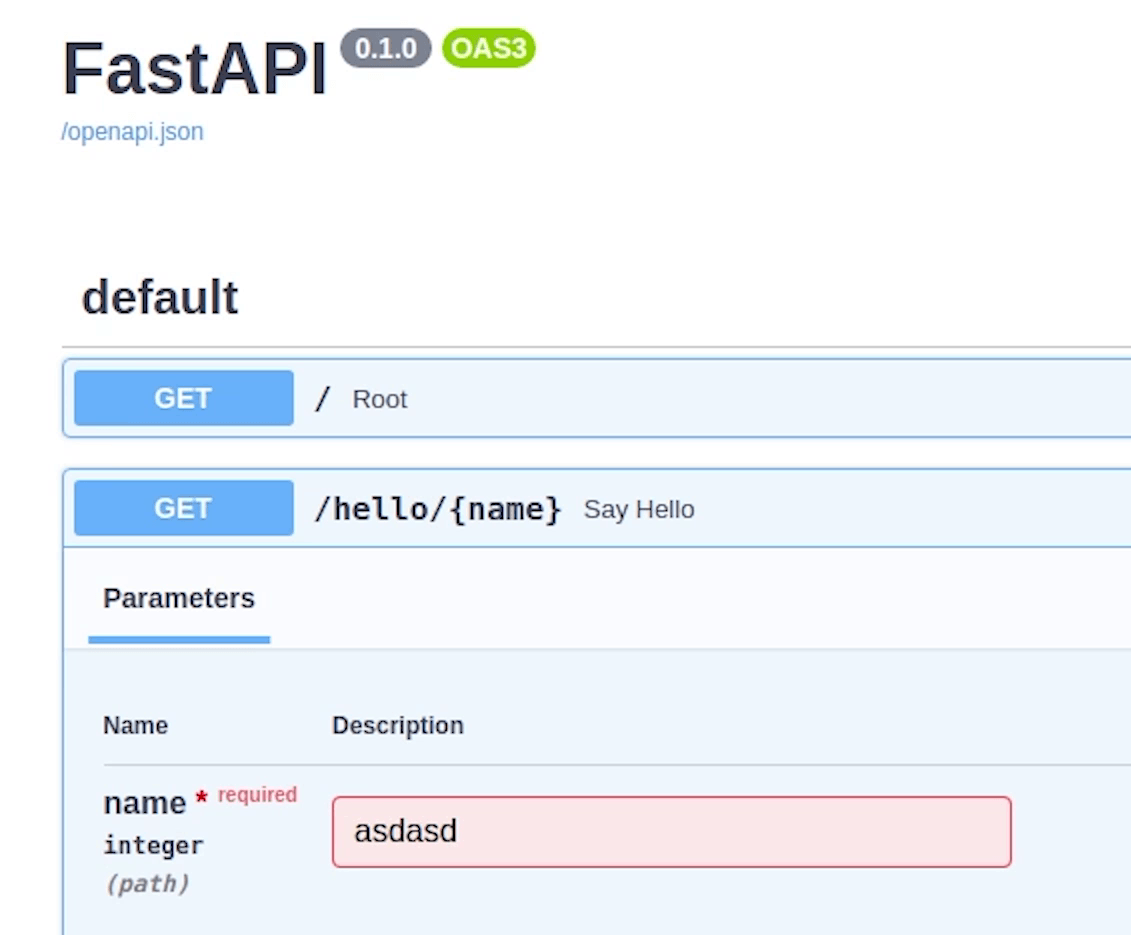Click the GET badge for Root endpoint

[x=183, y=398]
